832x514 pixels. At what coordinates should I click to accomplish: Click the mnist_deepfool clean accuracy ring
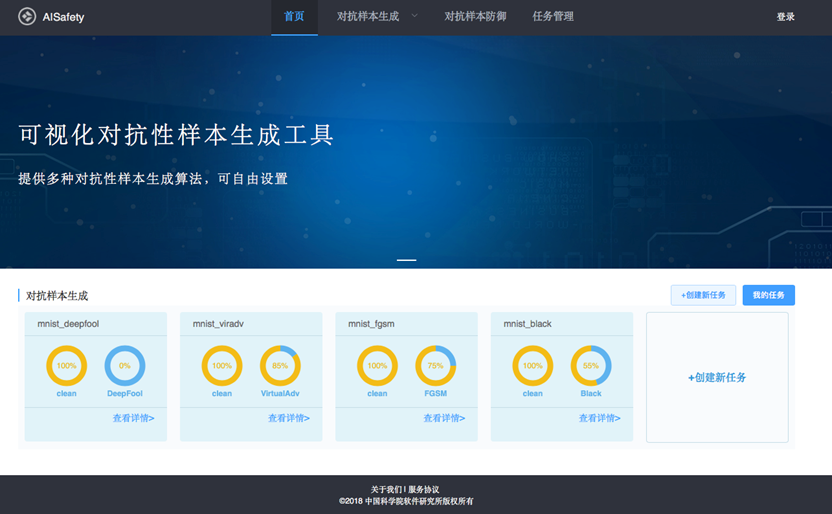66,366
